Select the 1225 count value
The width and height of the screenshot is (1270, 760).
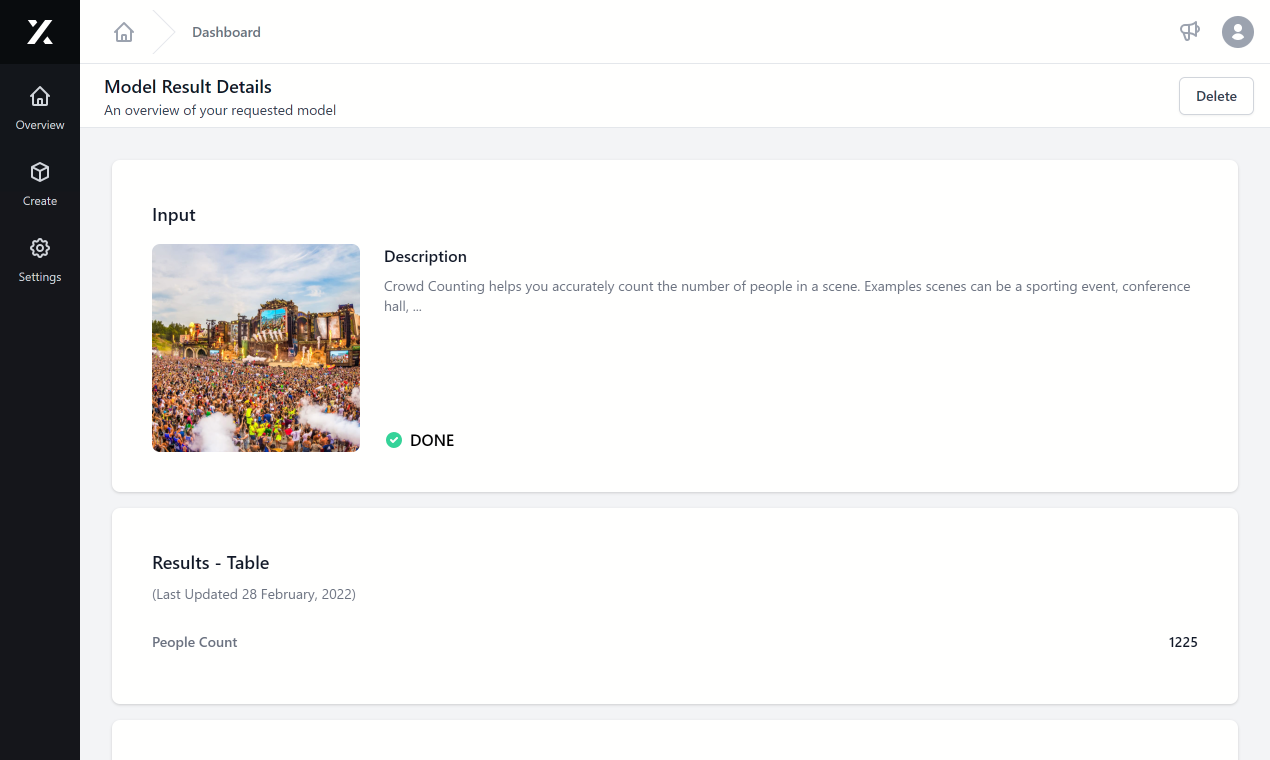tap(1183, 642)
